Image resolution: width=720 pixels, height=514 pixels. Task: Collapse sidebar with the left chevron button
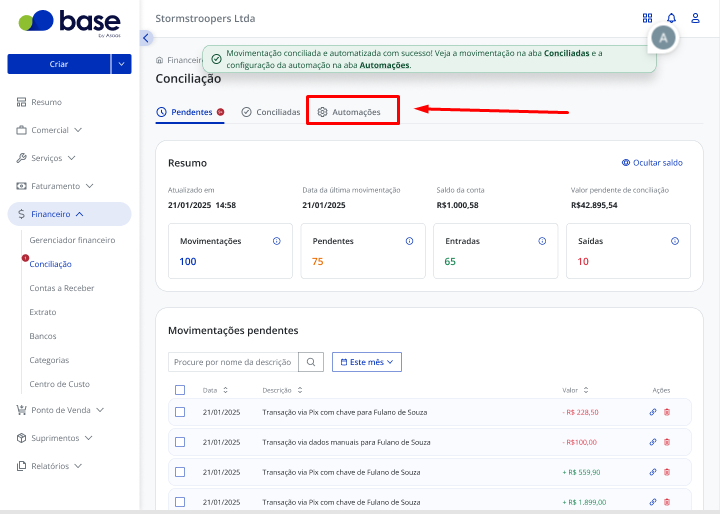(x=146, y=38)
